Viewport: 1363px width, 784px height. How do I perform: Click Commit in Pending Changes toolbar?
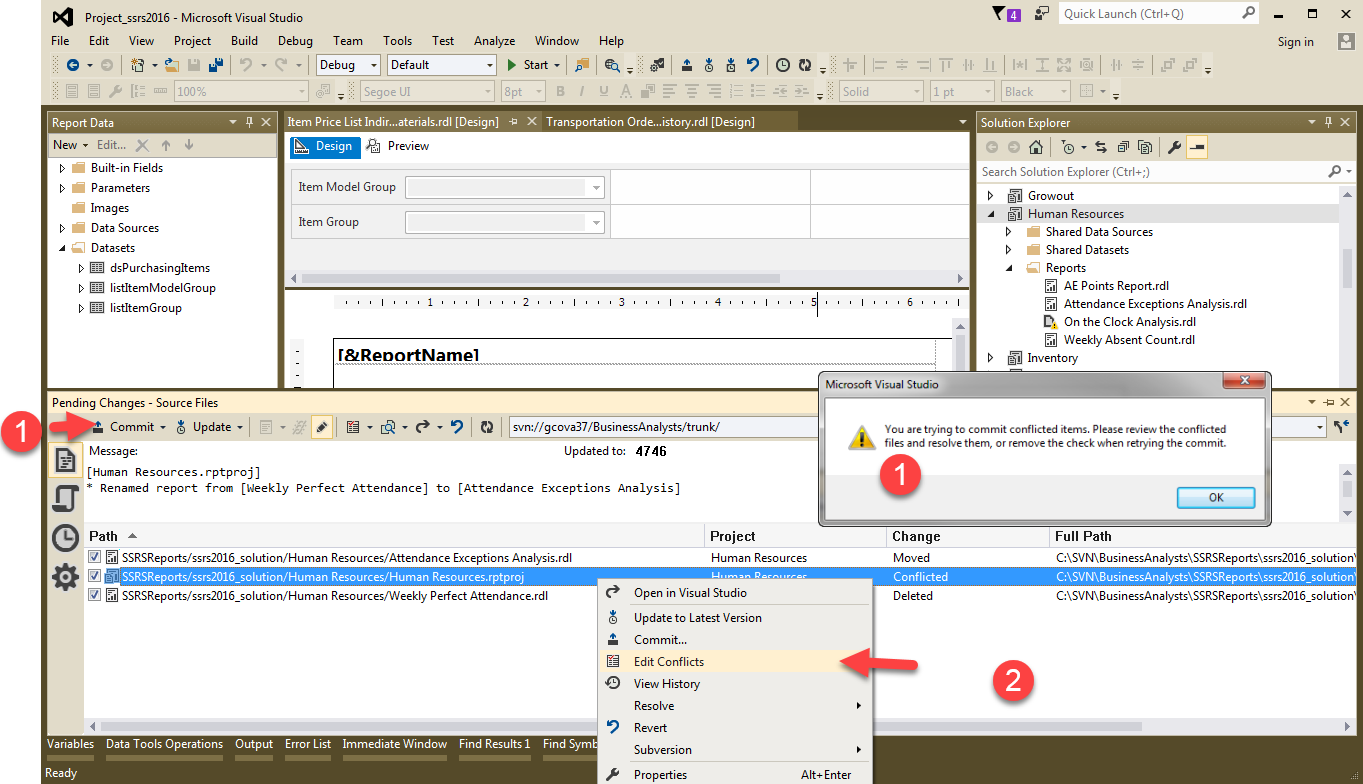point(132,427)
